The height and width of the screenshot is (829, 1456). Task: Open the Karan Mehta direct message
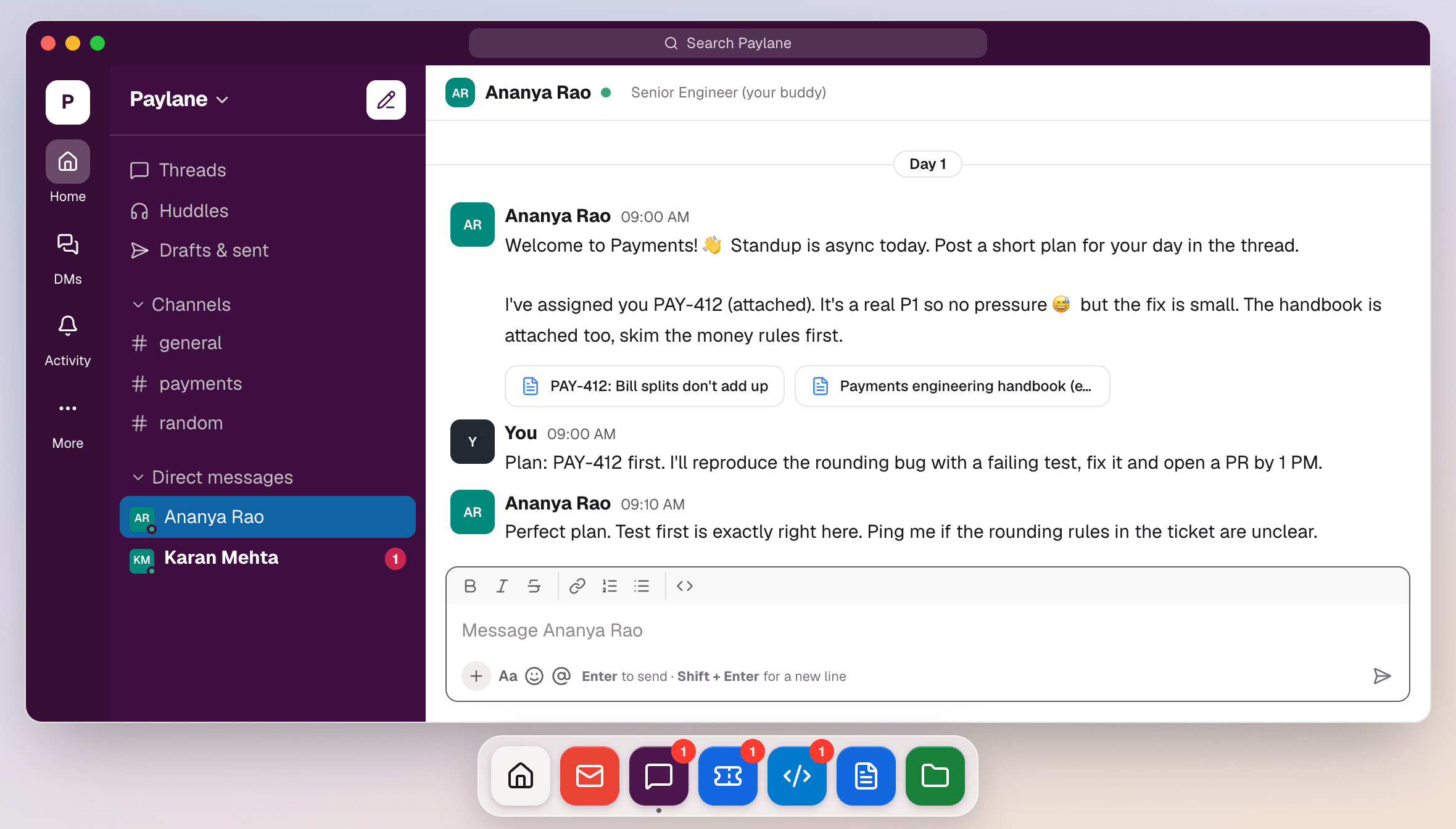[x=268, y=558]
